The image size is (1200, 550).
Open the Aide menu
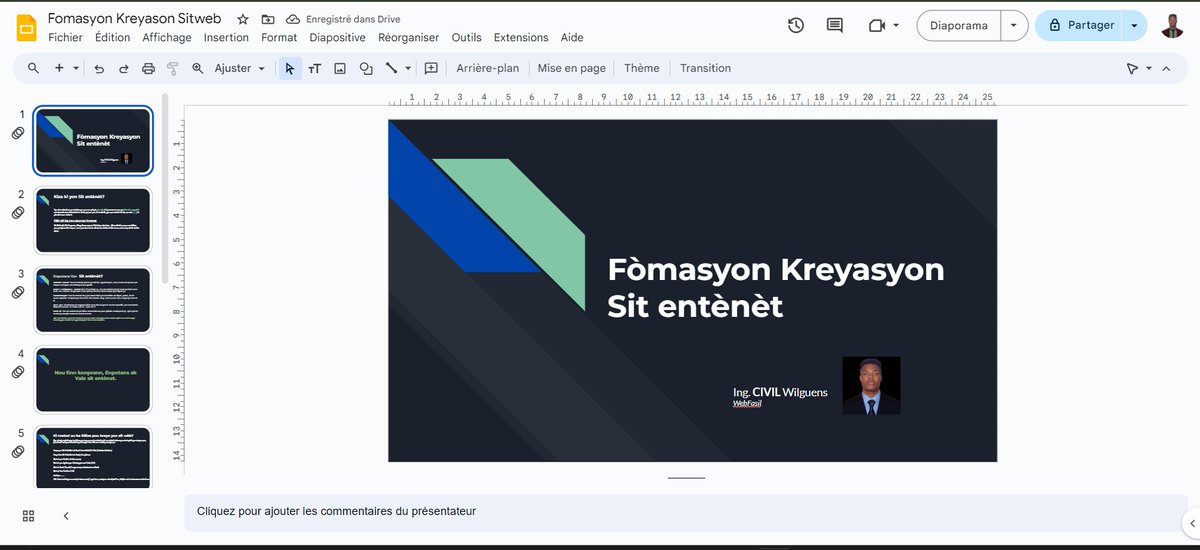tap(572, 37)
